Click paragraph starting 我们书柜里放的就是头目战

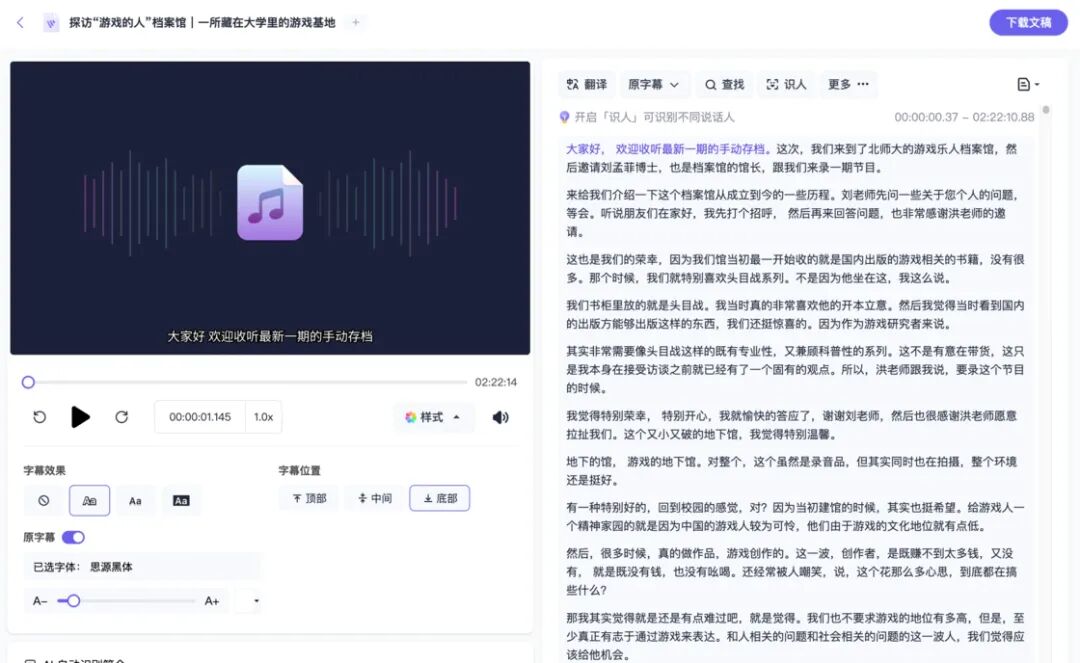pos(795,314)
